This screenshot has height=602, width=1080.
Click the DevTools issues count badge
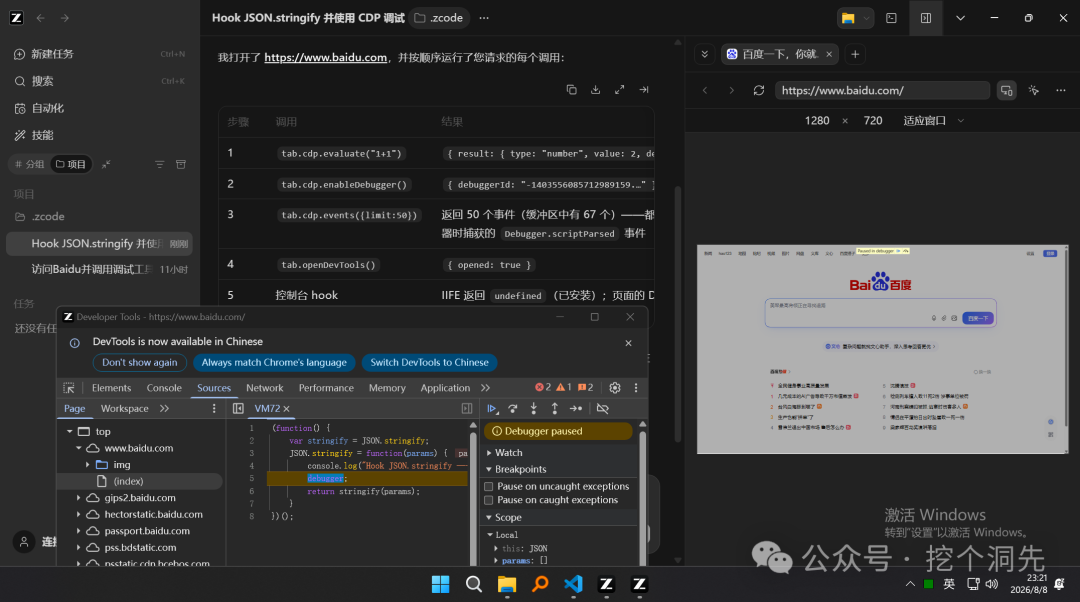tap(585, 387)
